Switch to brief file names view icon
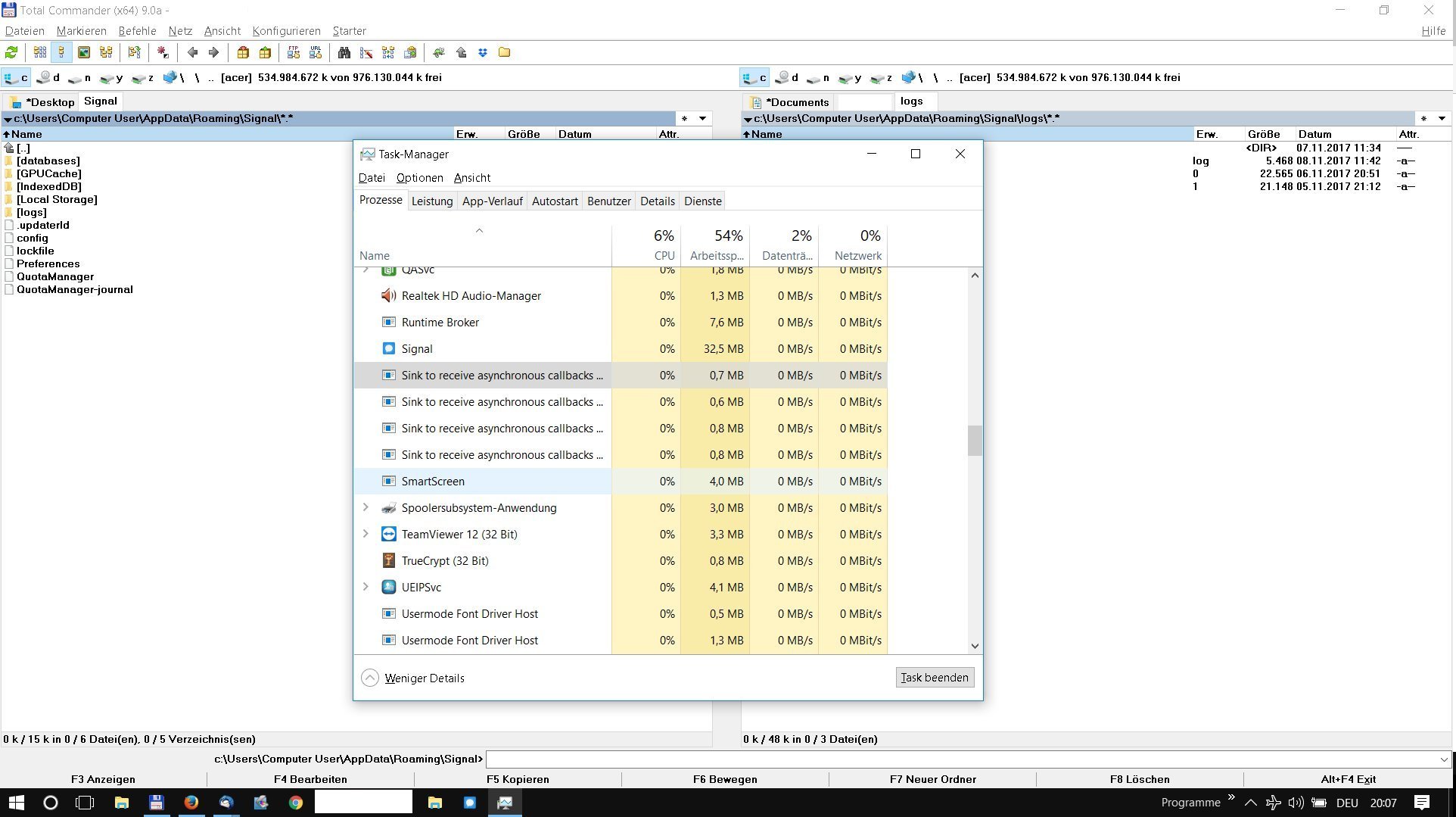This screenshot has width=1456, height=817. pyautogui.click(x=40, y=52)
